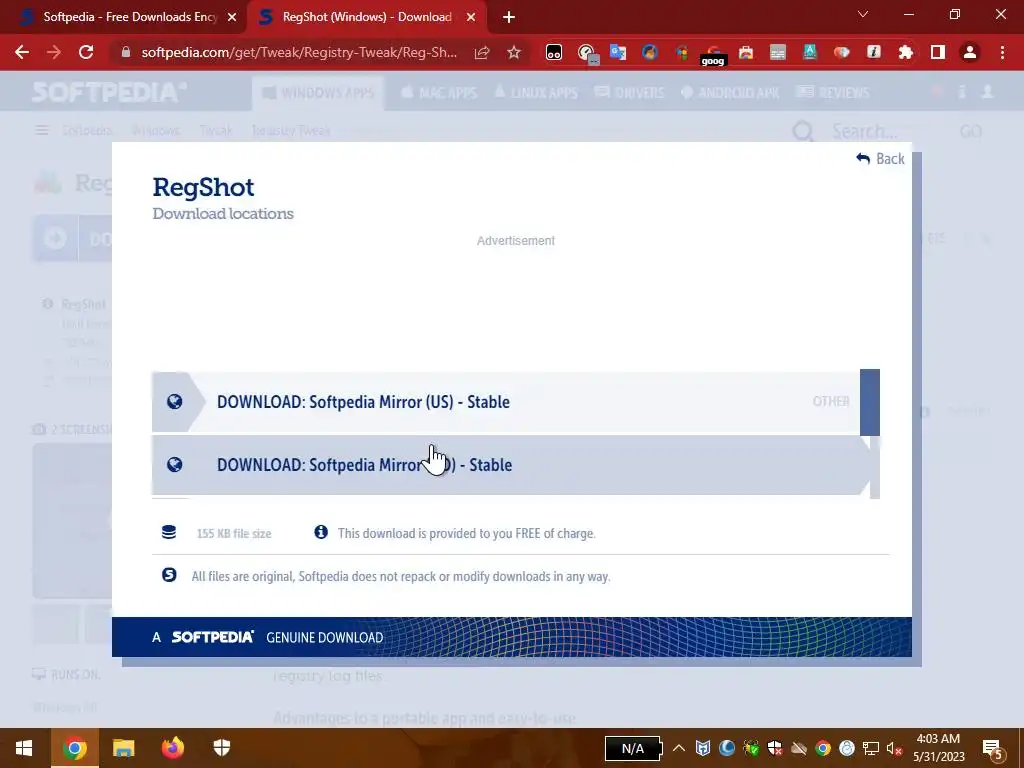Screen dimensions: 1024x768
Task: Open the tab search dropdown arrow
Action: click(863, 14)
